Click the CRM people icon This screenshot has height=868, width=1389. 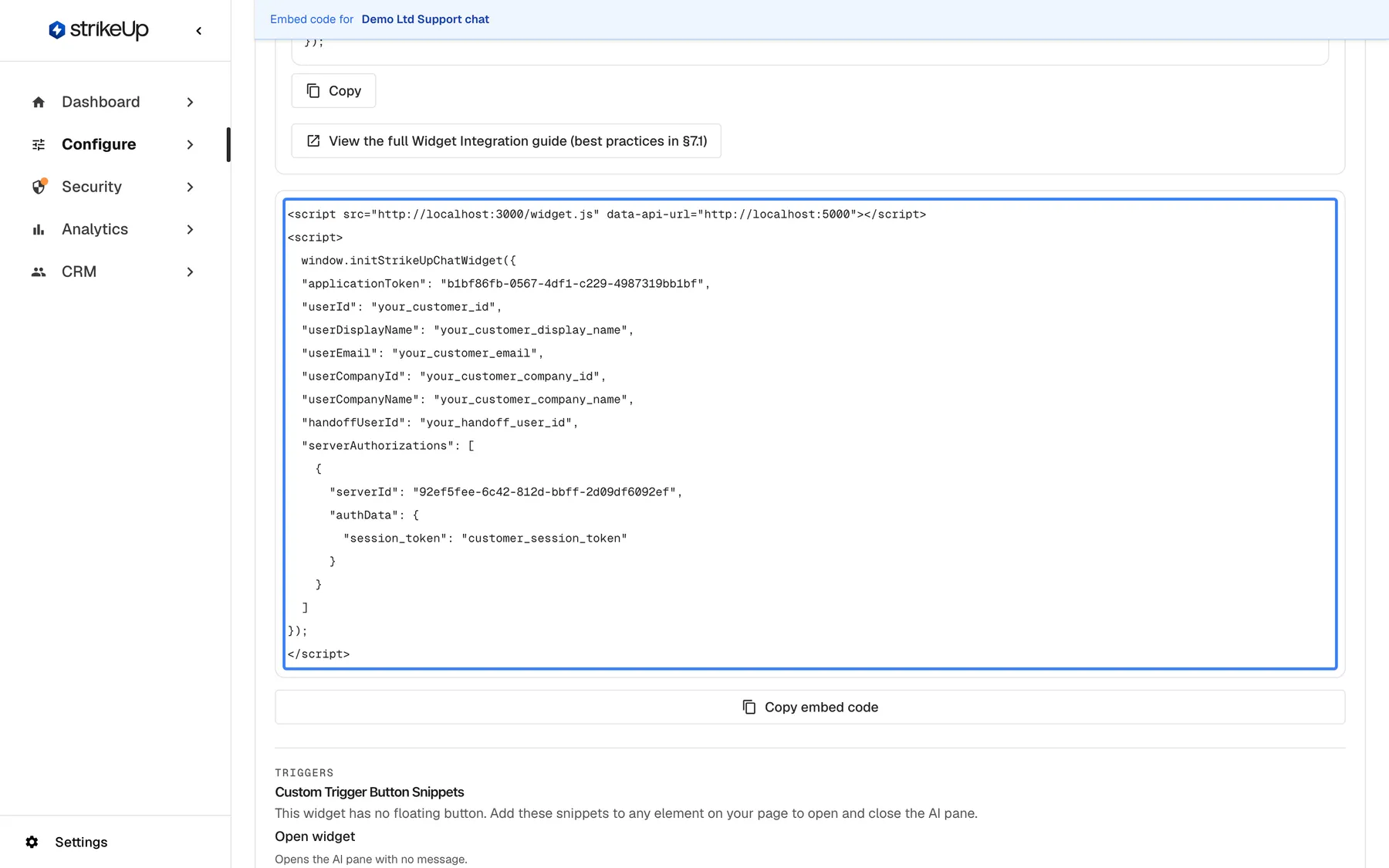(39, 272)
